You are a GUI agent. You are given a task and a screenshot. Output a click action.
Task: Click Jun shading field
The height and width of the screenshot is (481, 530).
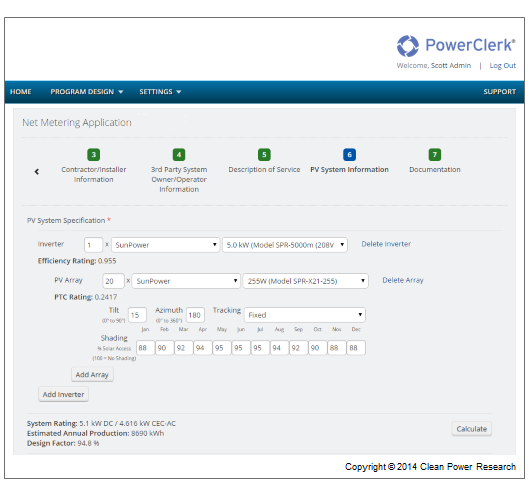coord(241,348)
